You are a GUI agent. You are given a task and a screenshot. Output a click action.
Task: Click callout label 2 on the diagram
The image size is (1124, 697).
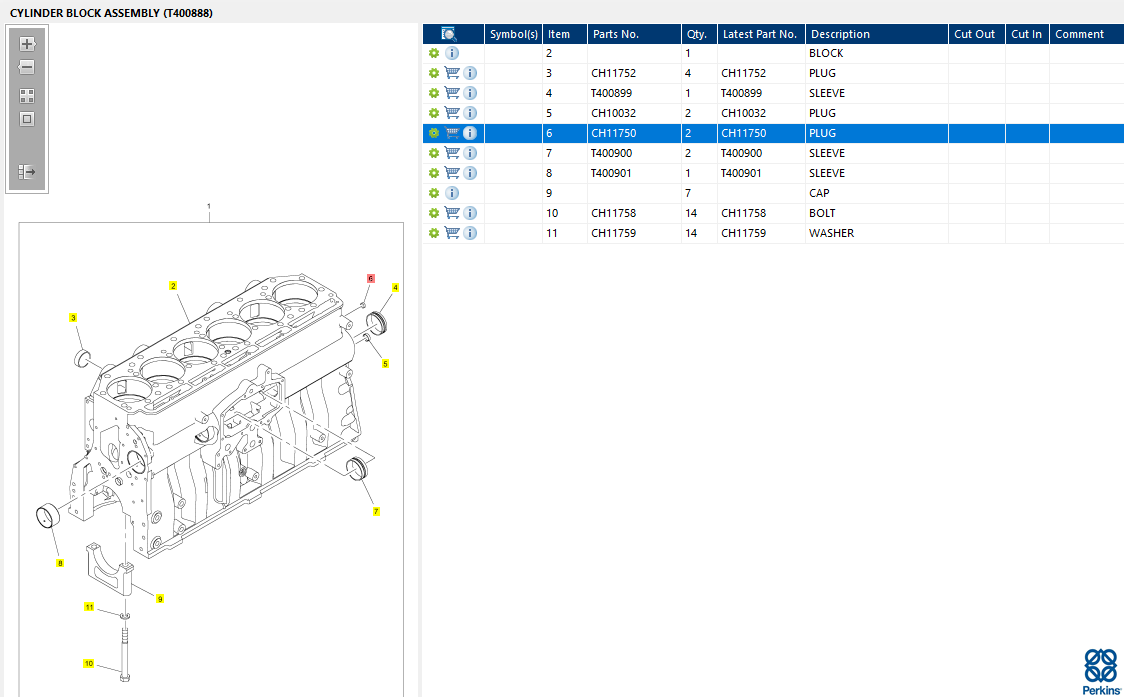[173, 286]
